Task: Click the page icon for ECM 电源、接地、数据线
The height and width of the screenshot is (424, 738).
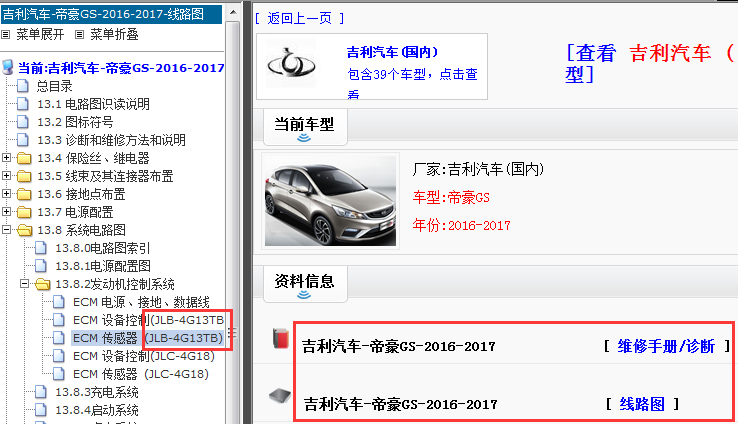Action: (59, 302)
